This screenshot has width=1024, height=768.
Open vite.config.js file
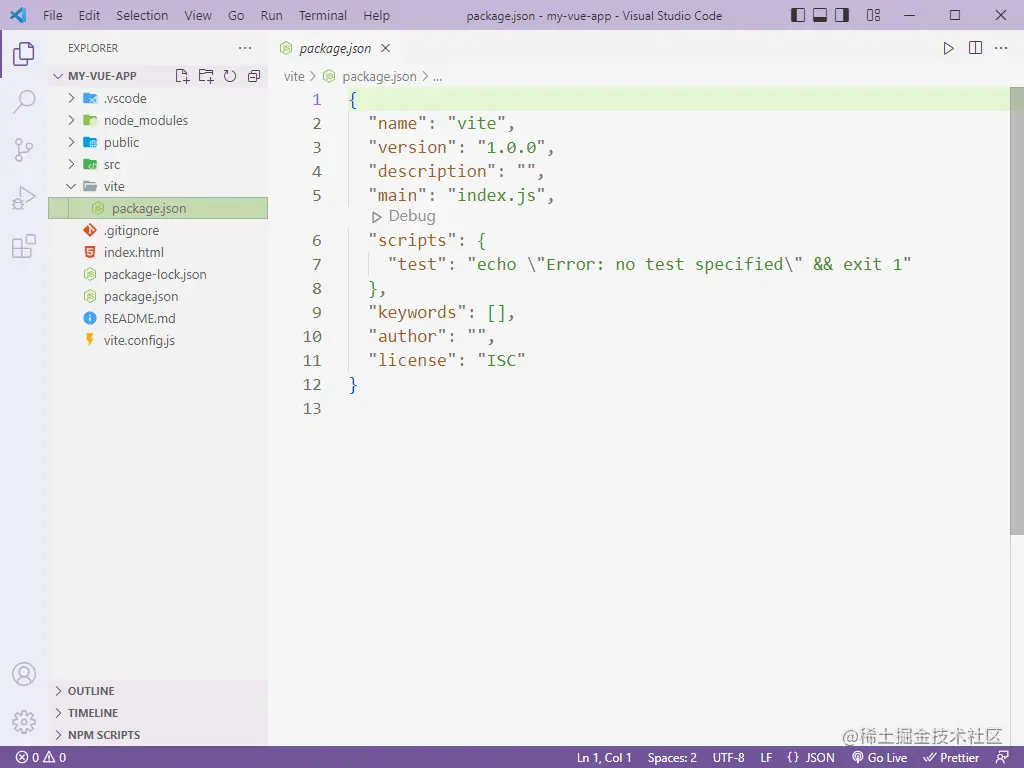[158, 340]
